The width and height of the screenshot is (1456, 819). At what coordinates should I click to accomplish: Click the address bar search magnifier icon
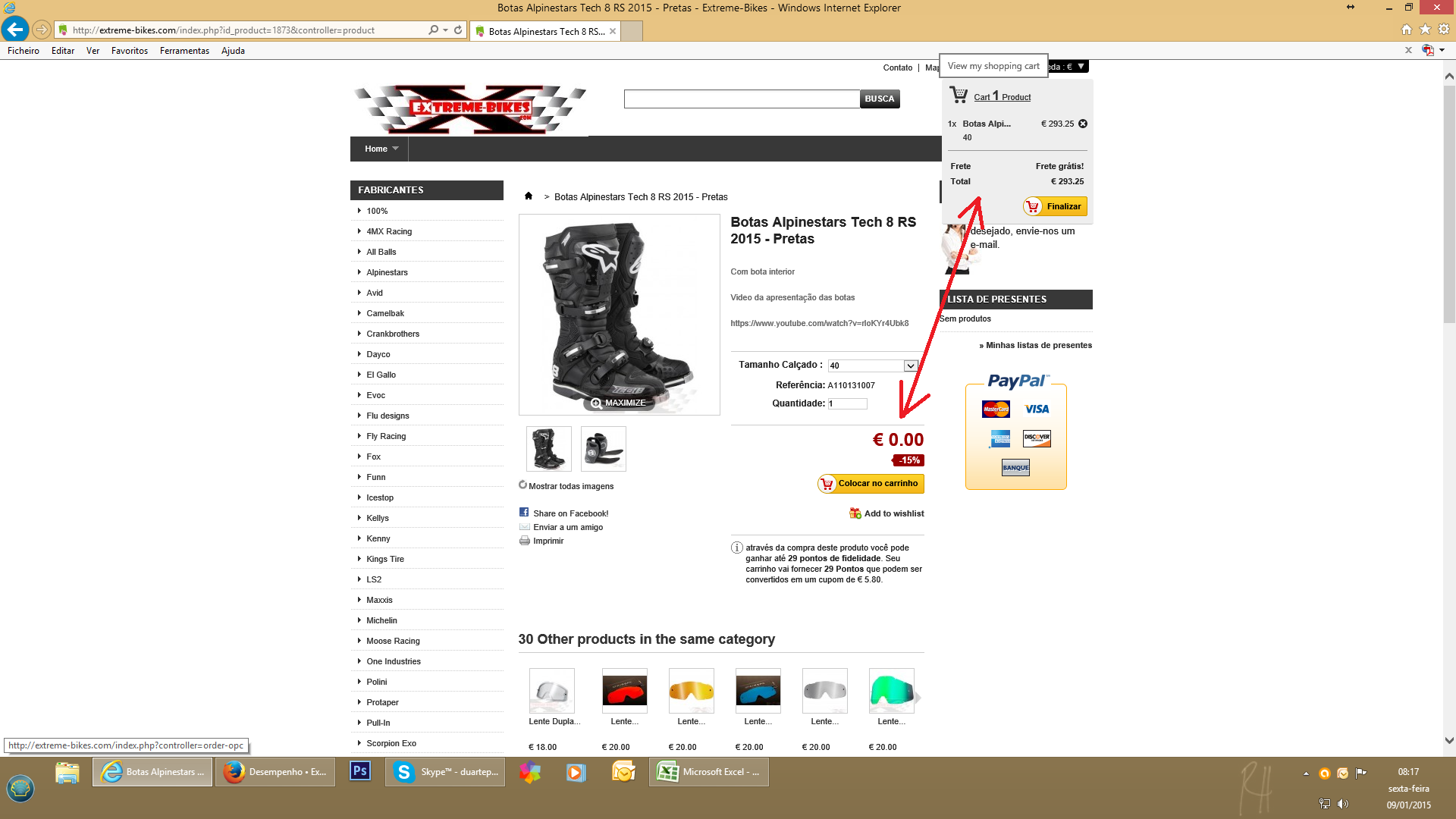pos(433,30)
